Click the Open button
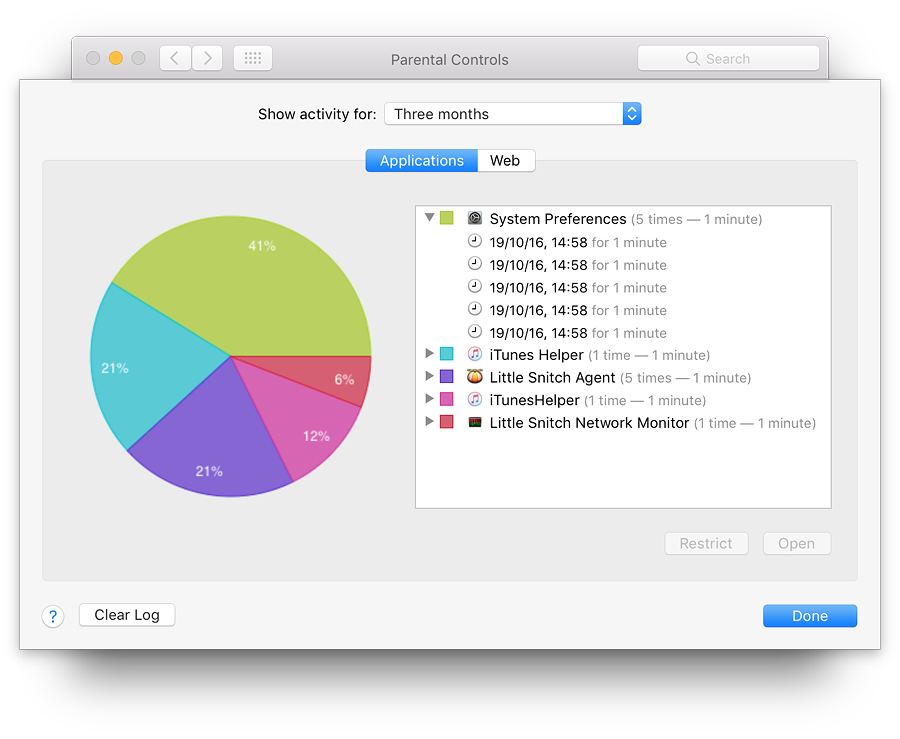Image resolution: width=900 pixels, height=739 pixels. (797, 543)
